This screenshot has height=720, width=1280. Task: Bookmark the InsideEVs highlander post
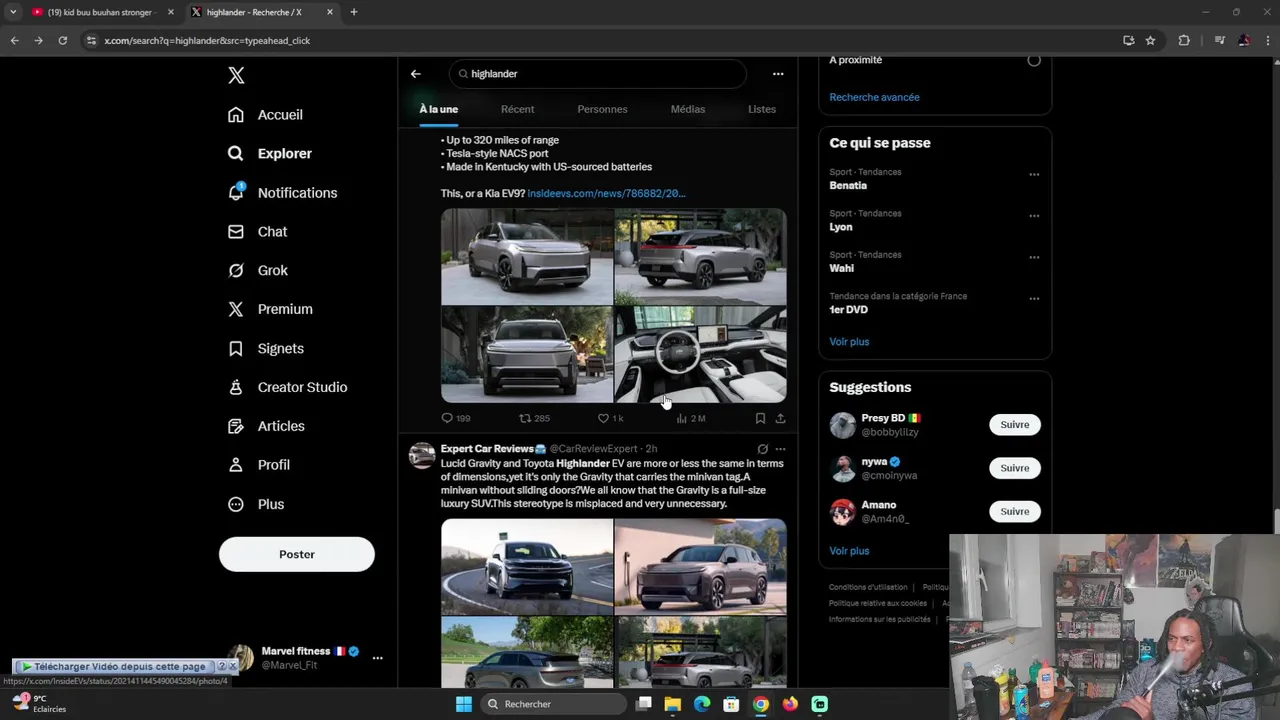point(760,418)
